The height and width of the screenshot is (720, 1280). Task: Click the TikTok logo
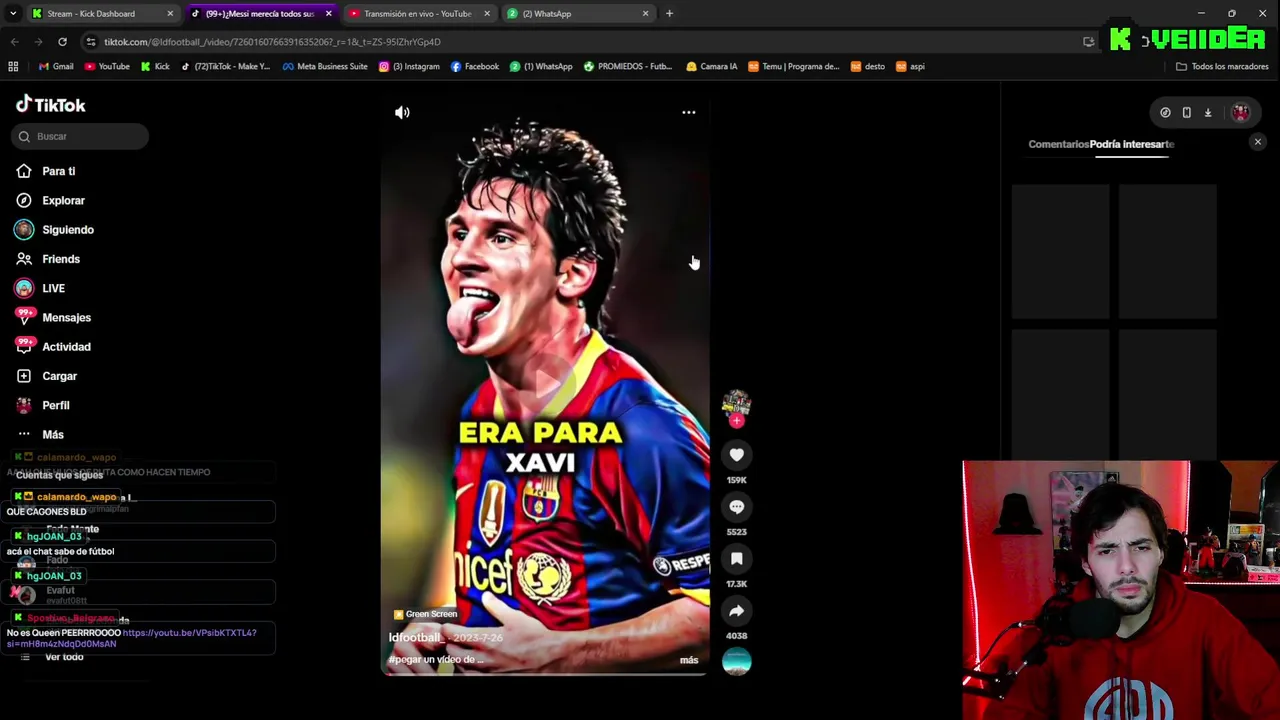coord(50,105)
